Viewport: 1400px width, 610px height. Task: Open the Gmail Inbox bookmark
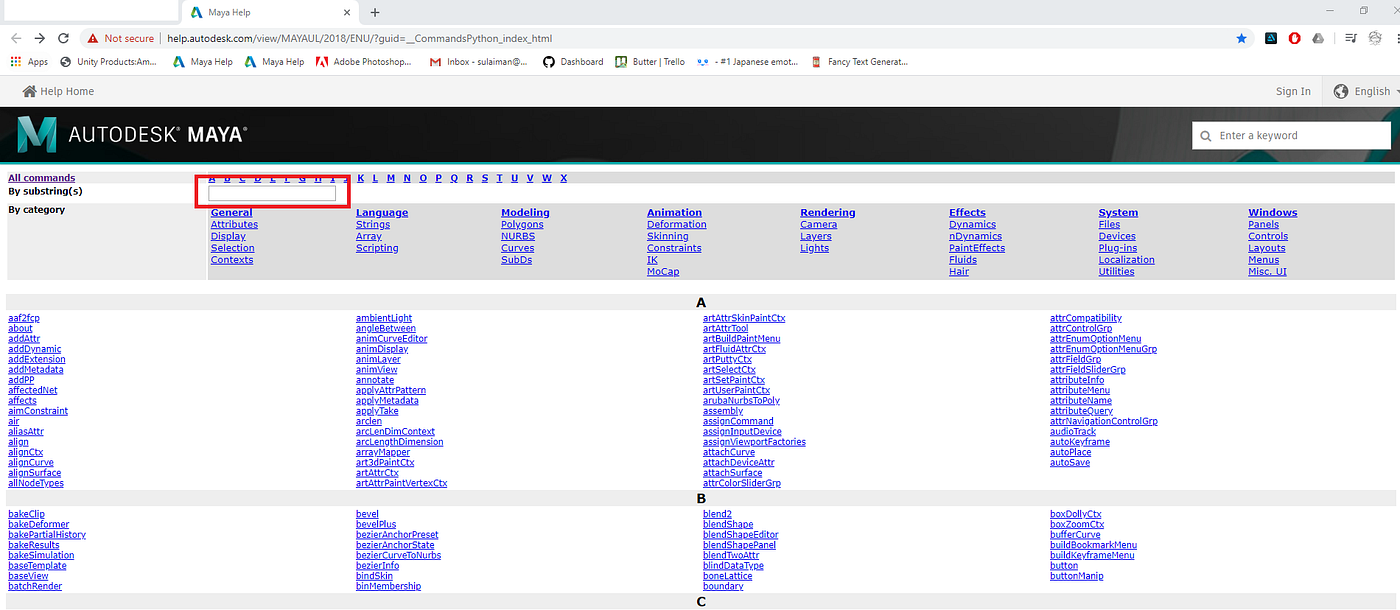(x=478, y=62)
